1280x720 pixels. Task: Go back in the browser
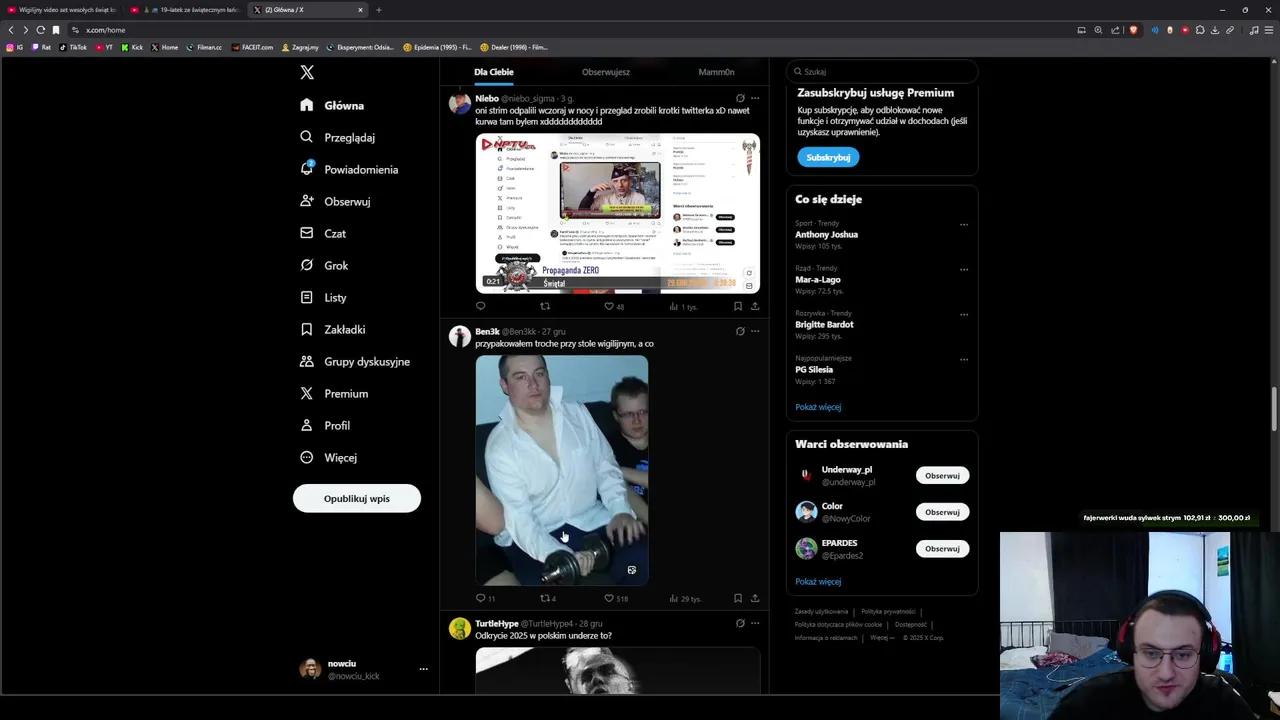[11, 30]
